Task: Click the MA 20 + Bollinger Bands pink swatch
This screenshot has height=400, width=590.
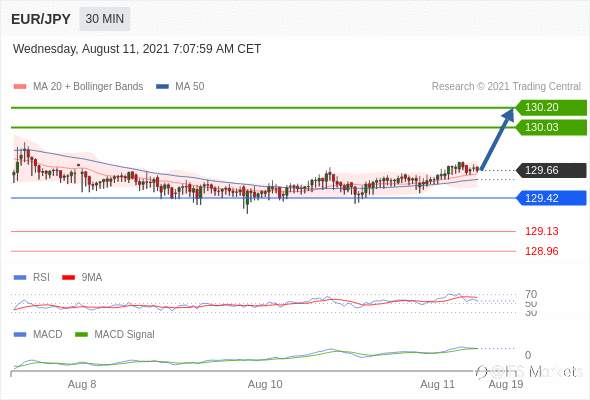Action: point(20,87)
